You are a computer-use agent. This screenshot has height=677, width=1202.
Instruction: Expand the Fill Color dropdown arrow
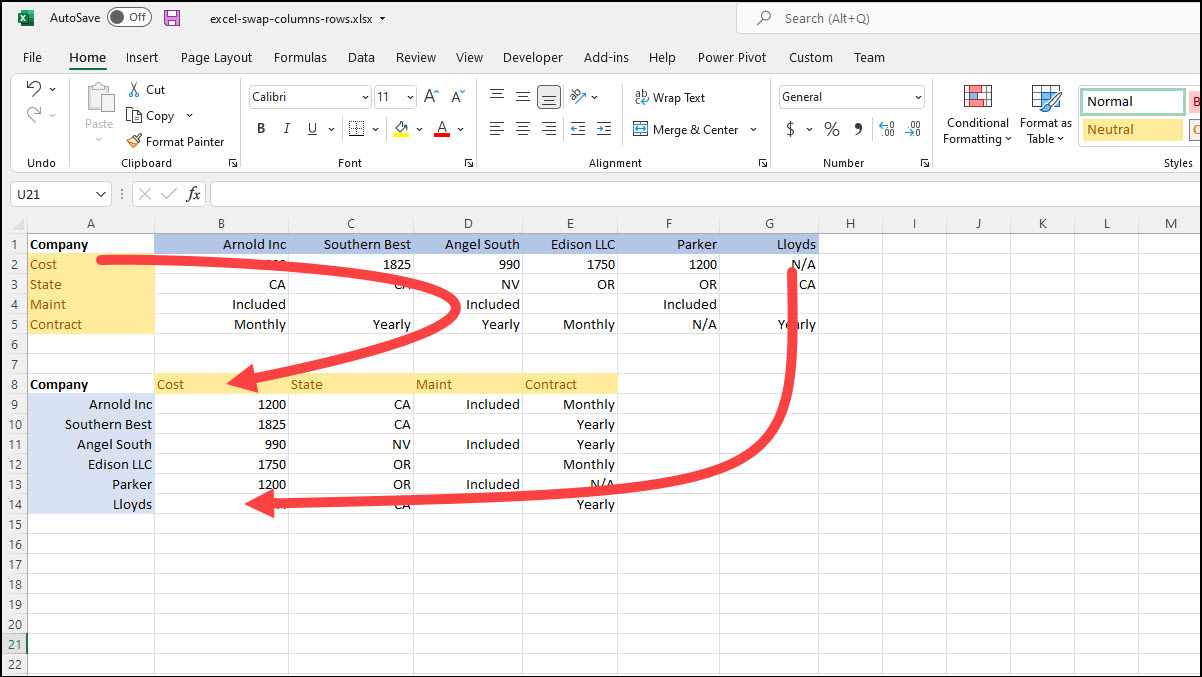[x=419, y=129]
